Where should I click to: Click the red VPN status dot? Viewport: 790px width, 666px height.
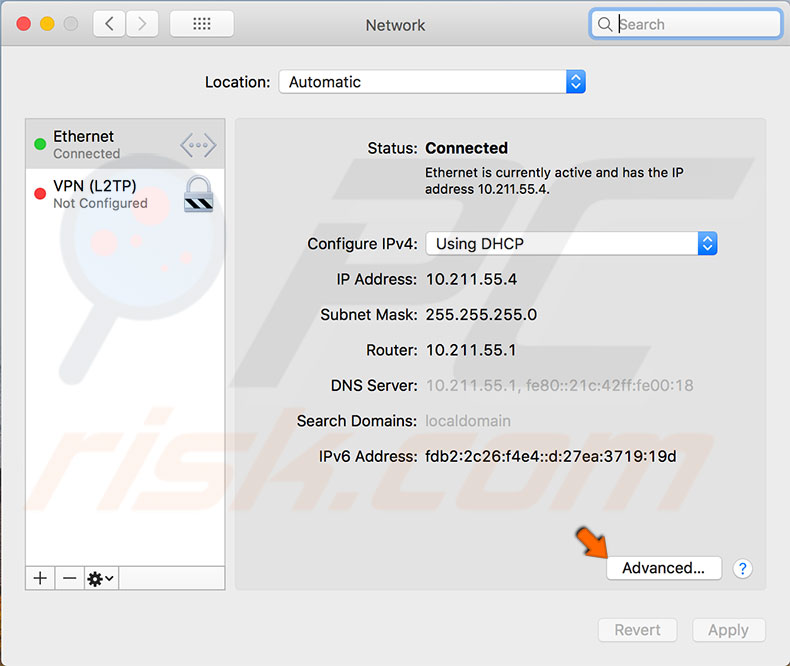point(40,194)
